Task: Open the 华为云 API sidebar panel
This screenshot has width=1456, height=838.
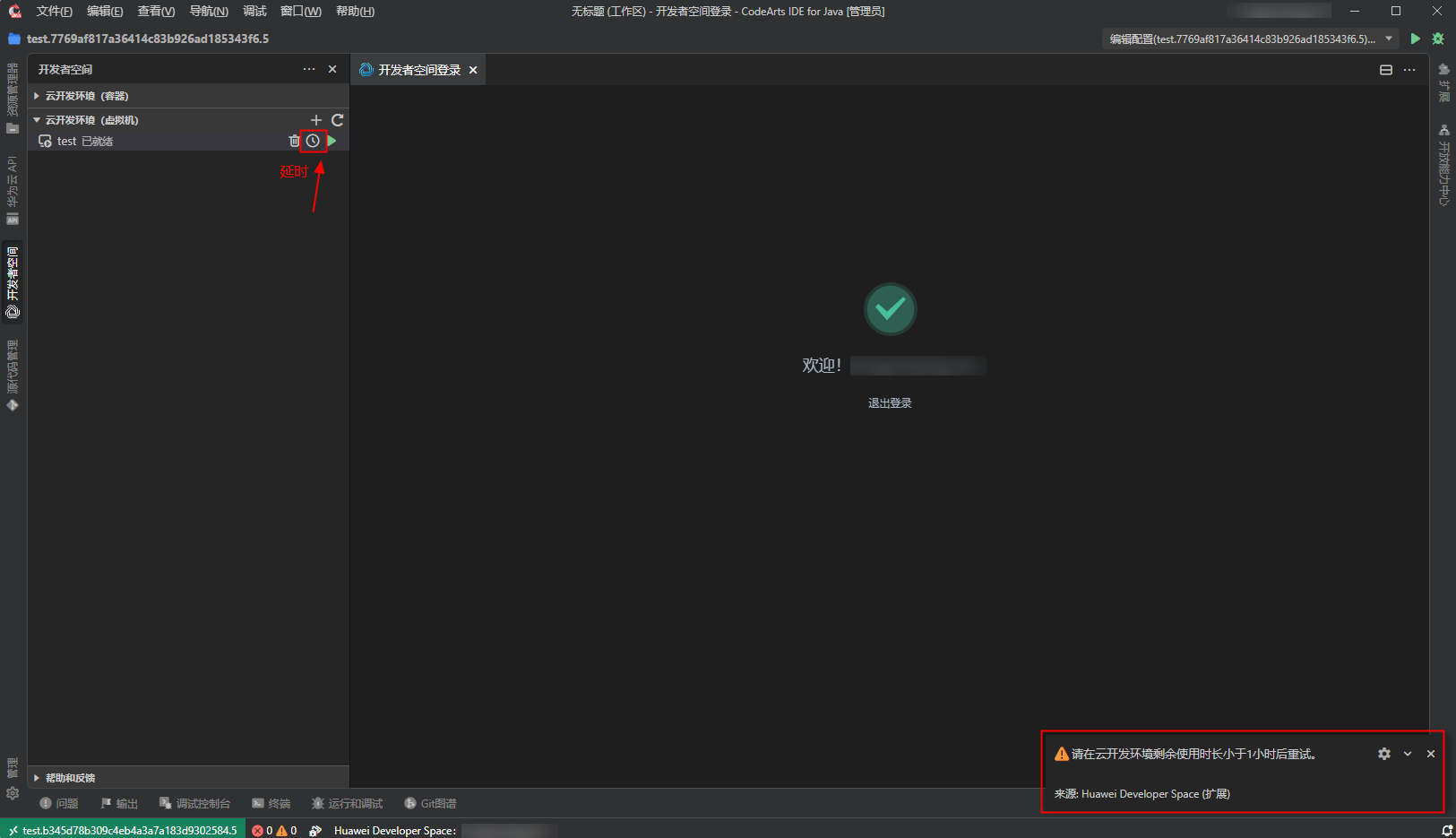Action: 13,190
